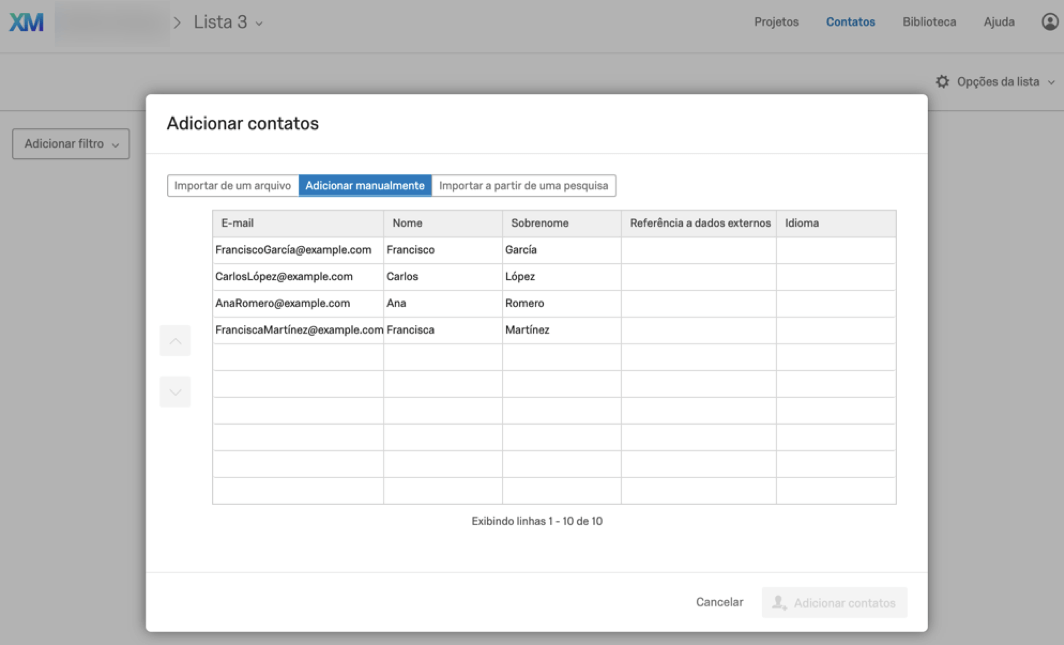Click the Cancelar button

point(719,602)
